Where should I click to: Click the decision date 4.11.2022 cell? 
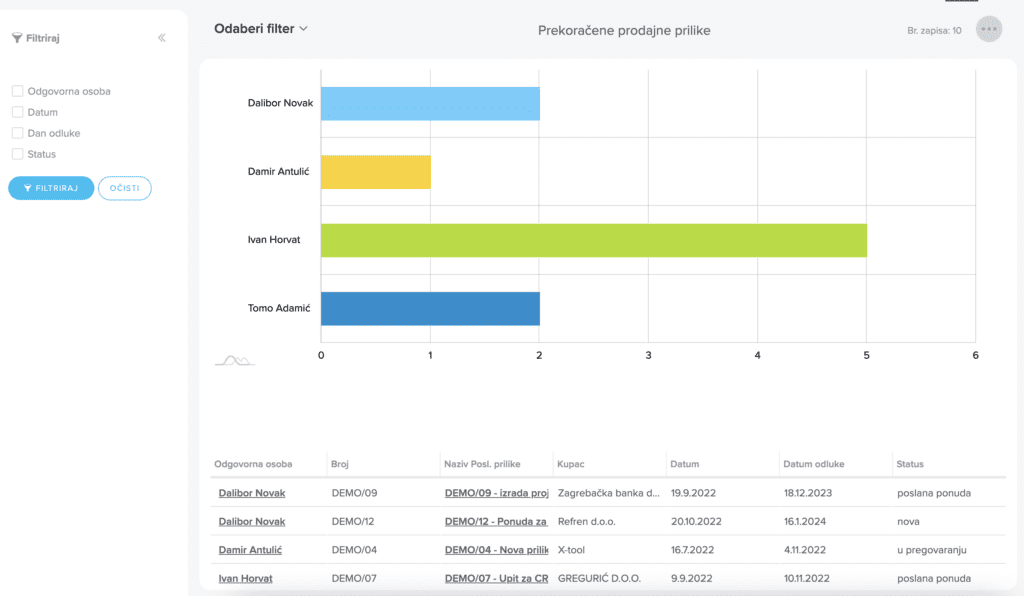click(805, 550)
